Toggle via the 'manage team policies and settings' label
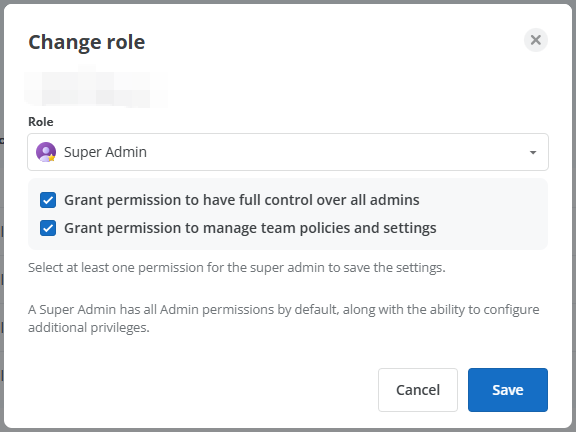The width and height of the screenshot is (576, 432). click(x=250, y=228)
